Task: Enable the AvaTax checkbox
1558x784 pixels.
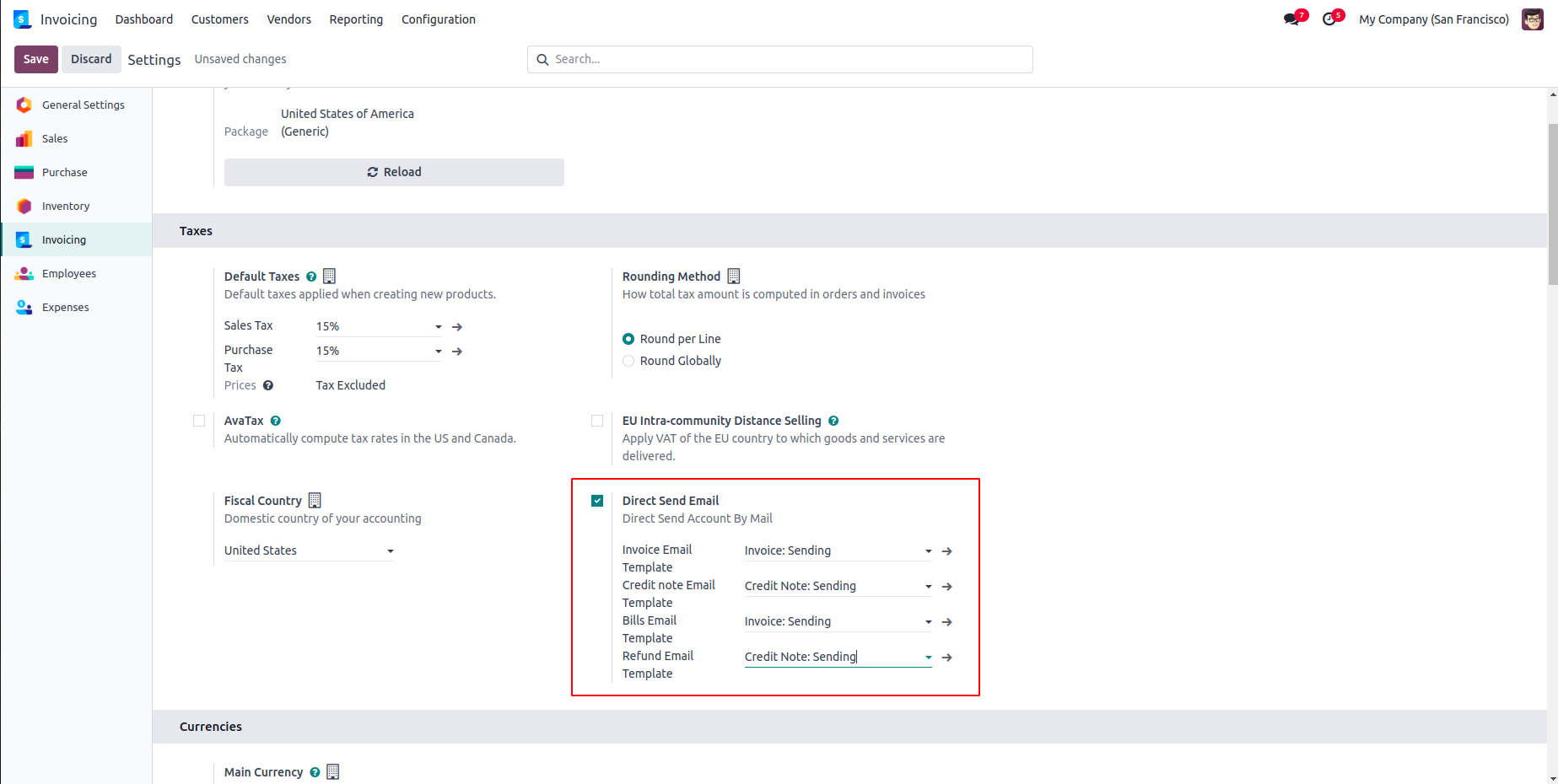Action: pos(199,421)
